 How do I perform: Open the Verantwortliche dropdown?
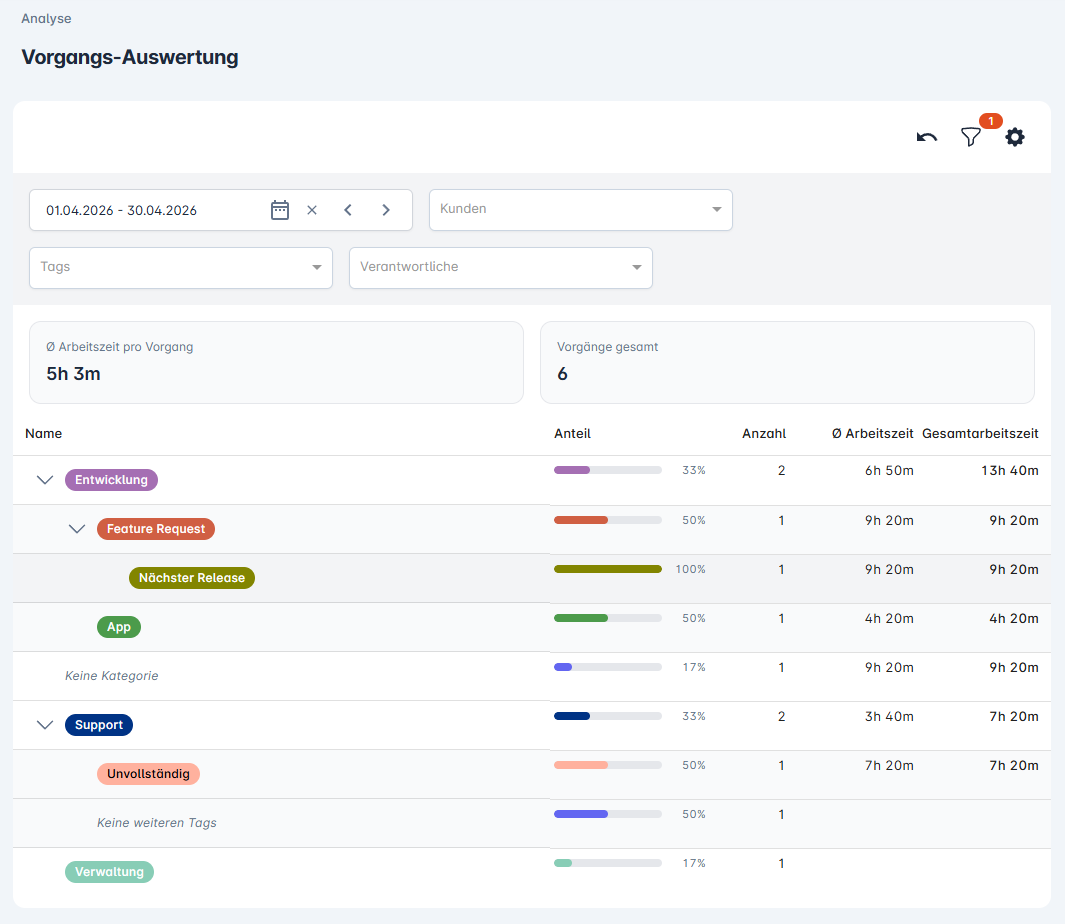click(500, 268)
